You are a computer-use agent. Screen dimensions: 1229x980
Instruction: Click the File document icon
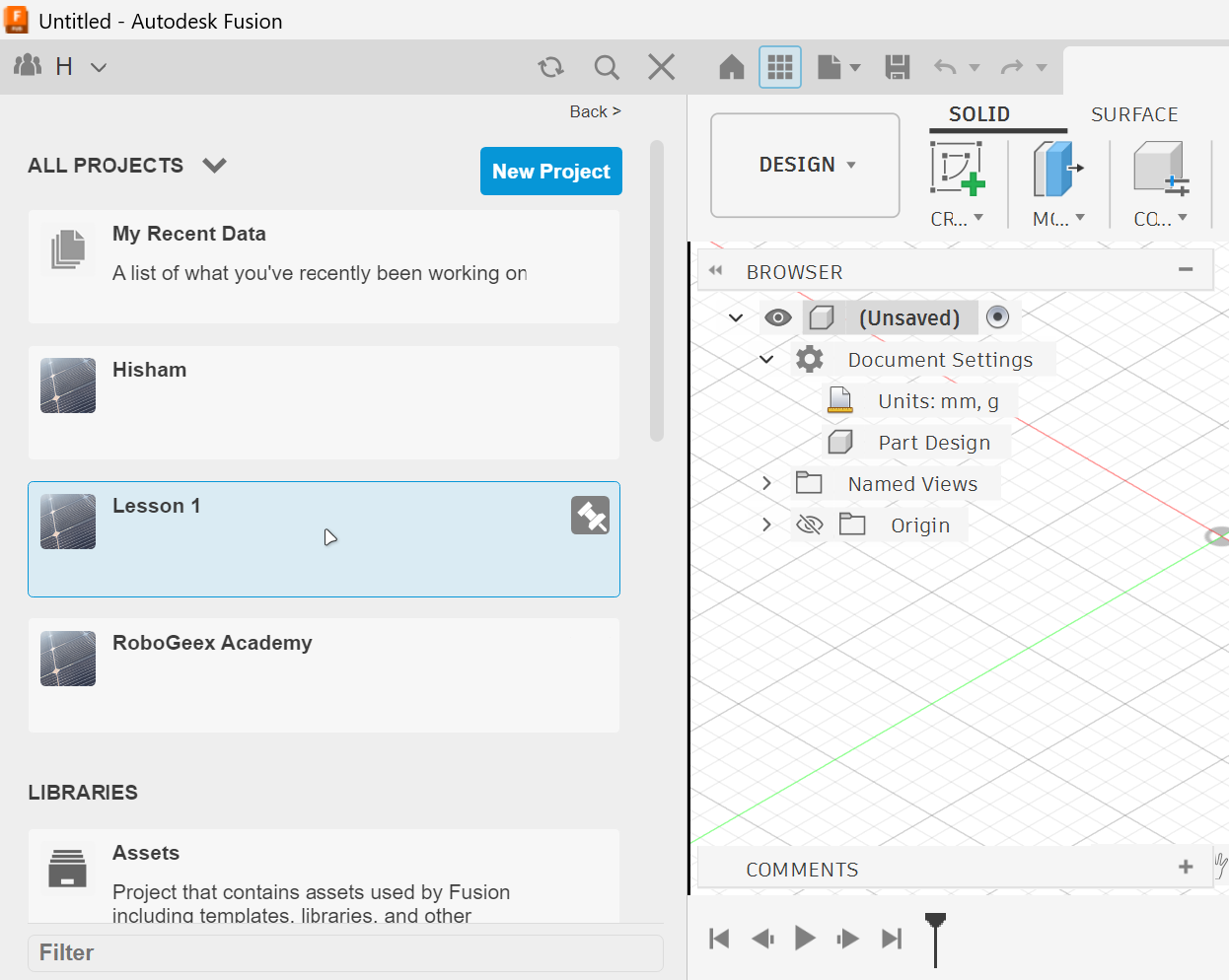tap(830, 67)
